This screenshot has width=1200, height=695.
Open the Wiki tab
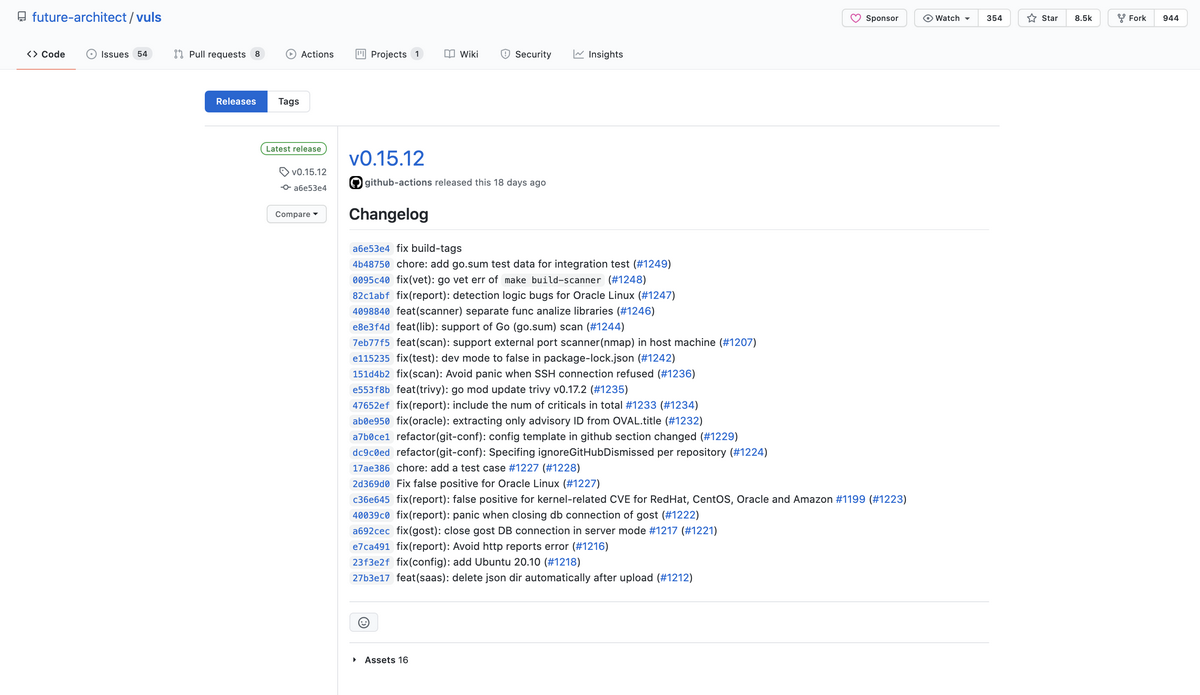461,54
